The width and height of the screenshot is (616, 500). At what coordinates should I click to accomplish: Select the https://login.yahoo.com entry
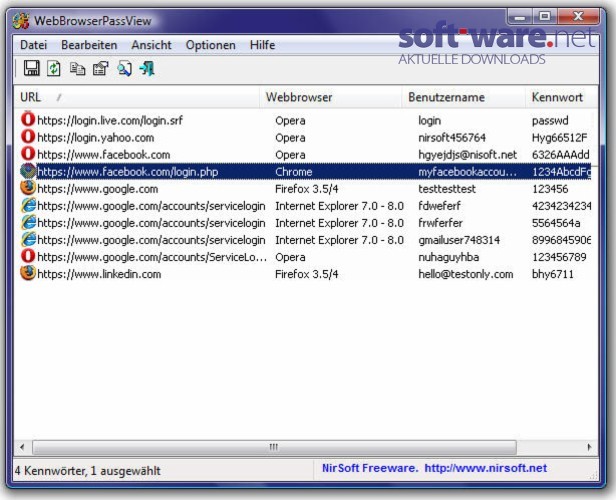click(95, 138)
